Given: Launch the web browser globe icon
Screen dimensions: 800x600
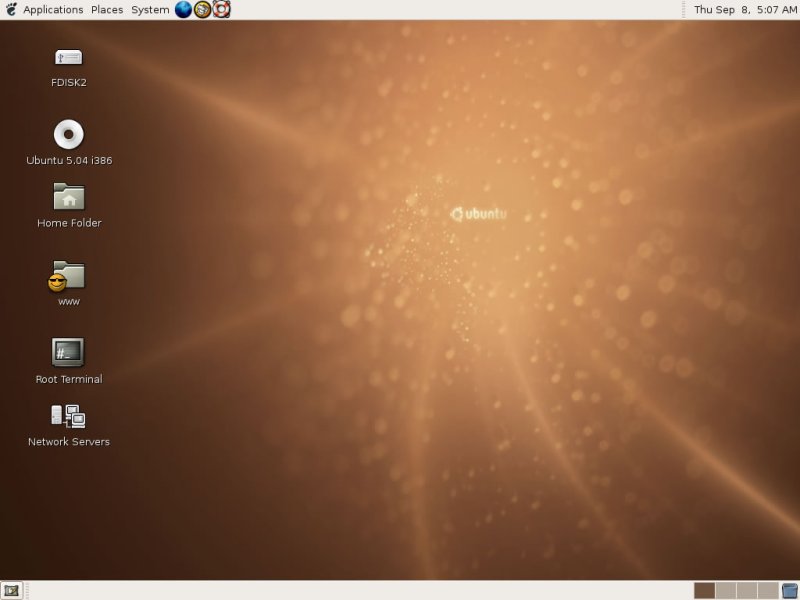Looking at the screenshot, I should (x=183, y=10).
